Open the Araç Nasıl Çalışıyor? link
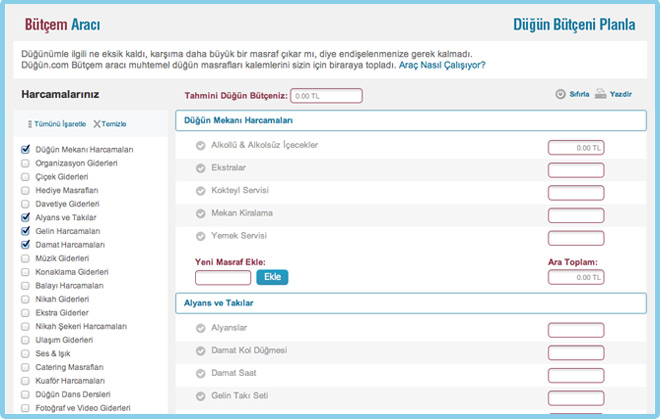Viewport: 660px width, 419px height. (443, 65)
